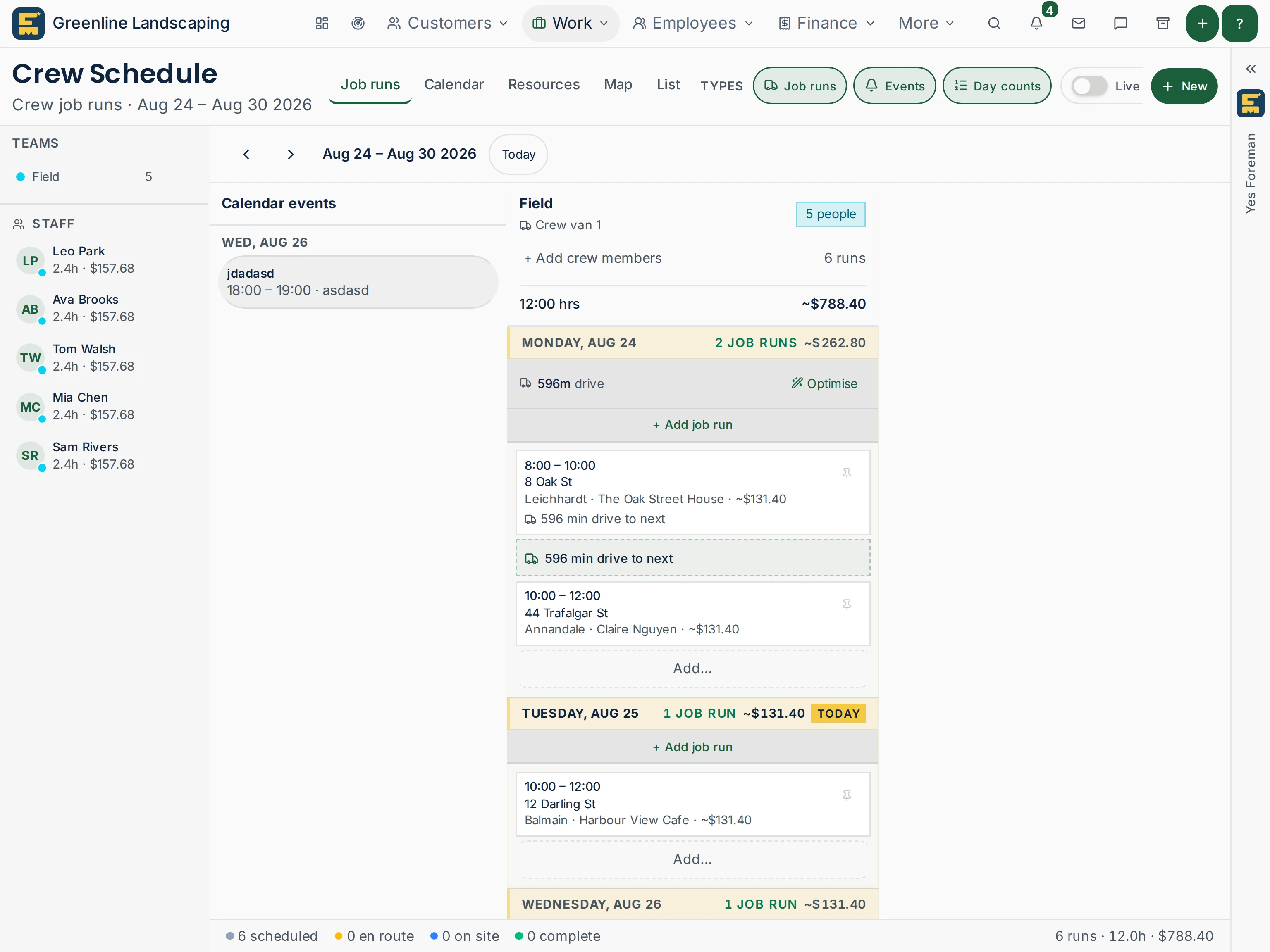This screenshot has height=952, width=1270.
Task: Expand the Finance menu
Action: click(826, 23)
